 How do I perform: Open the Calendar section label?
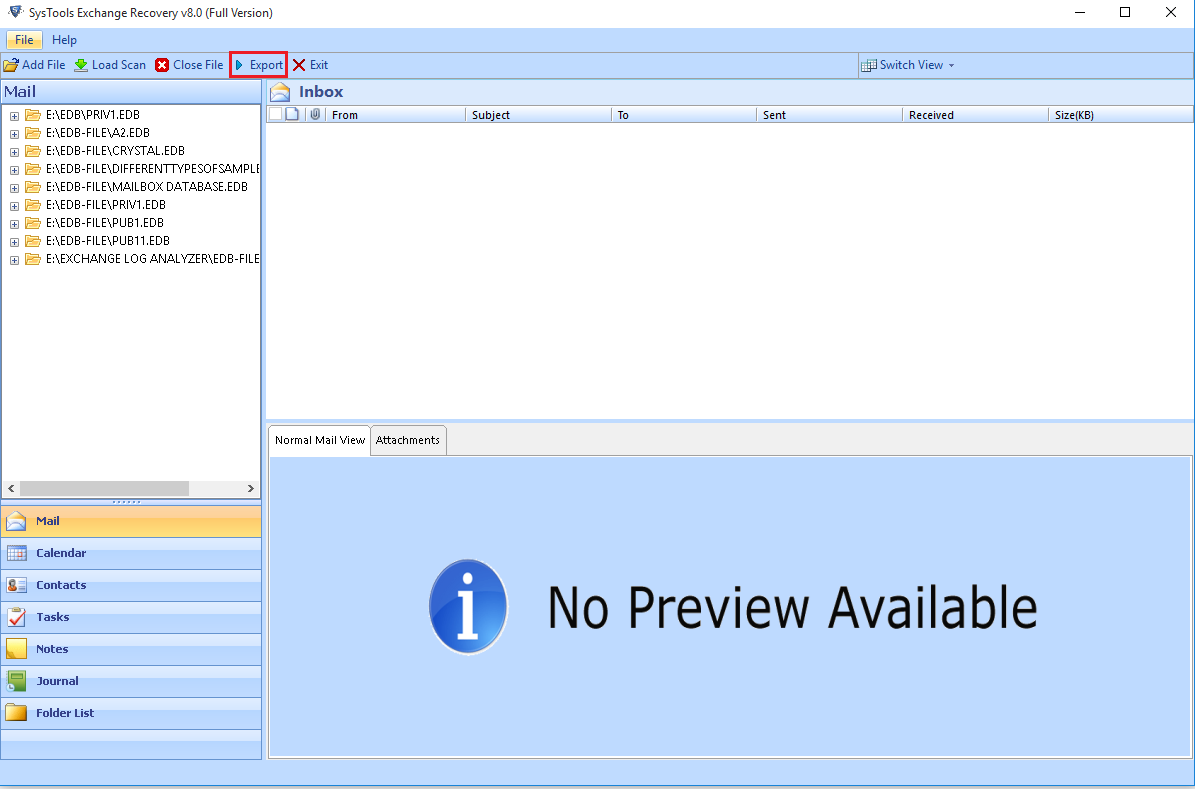pyautogui.click(x=61, y=553)
